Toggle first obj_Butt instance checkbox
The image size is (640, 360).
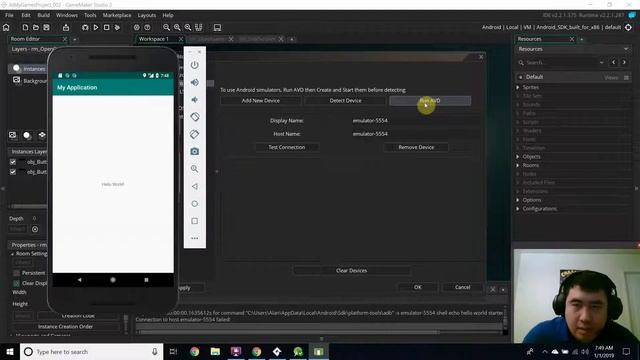click(13, 162)
